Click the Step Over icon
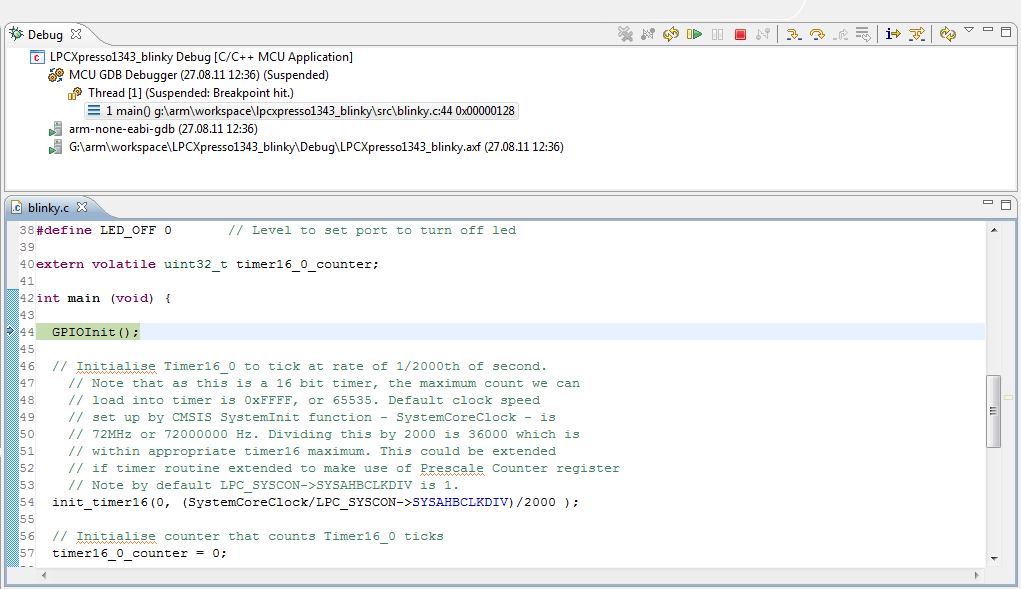This screenshot has width=1021, height=589. coord(817,34)
